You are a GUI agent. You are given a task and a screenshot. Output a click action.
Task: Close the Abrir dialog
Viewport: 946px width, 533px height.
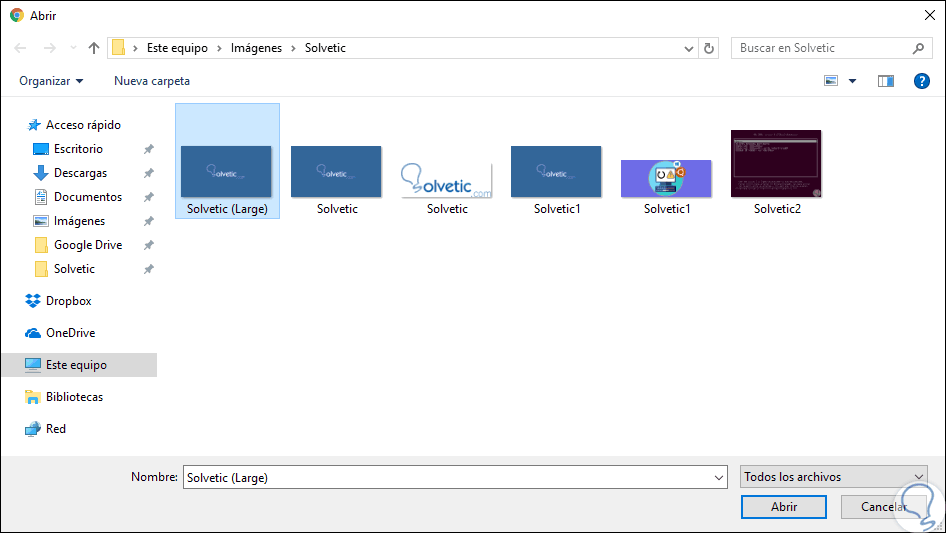pyautogui.click(x=930, y=16)
